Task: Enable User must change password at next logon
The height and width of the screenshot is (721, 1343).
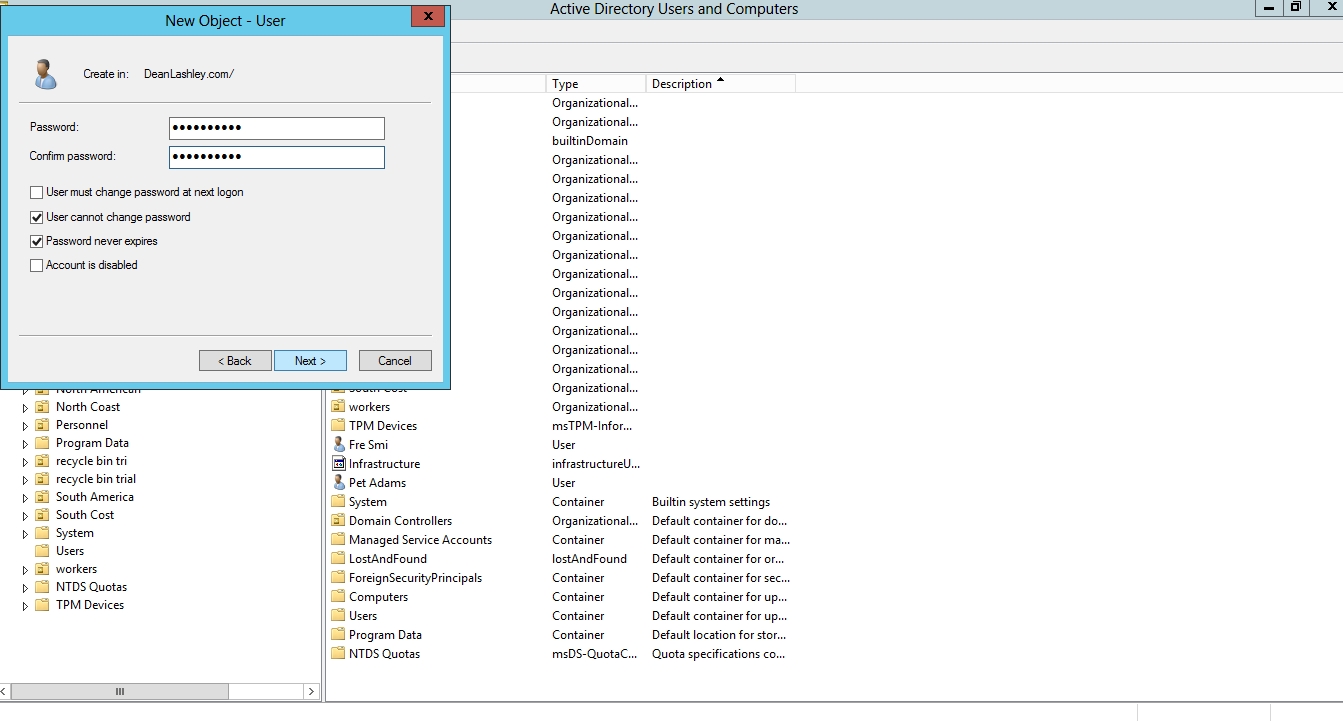Action: pos(37,192)
